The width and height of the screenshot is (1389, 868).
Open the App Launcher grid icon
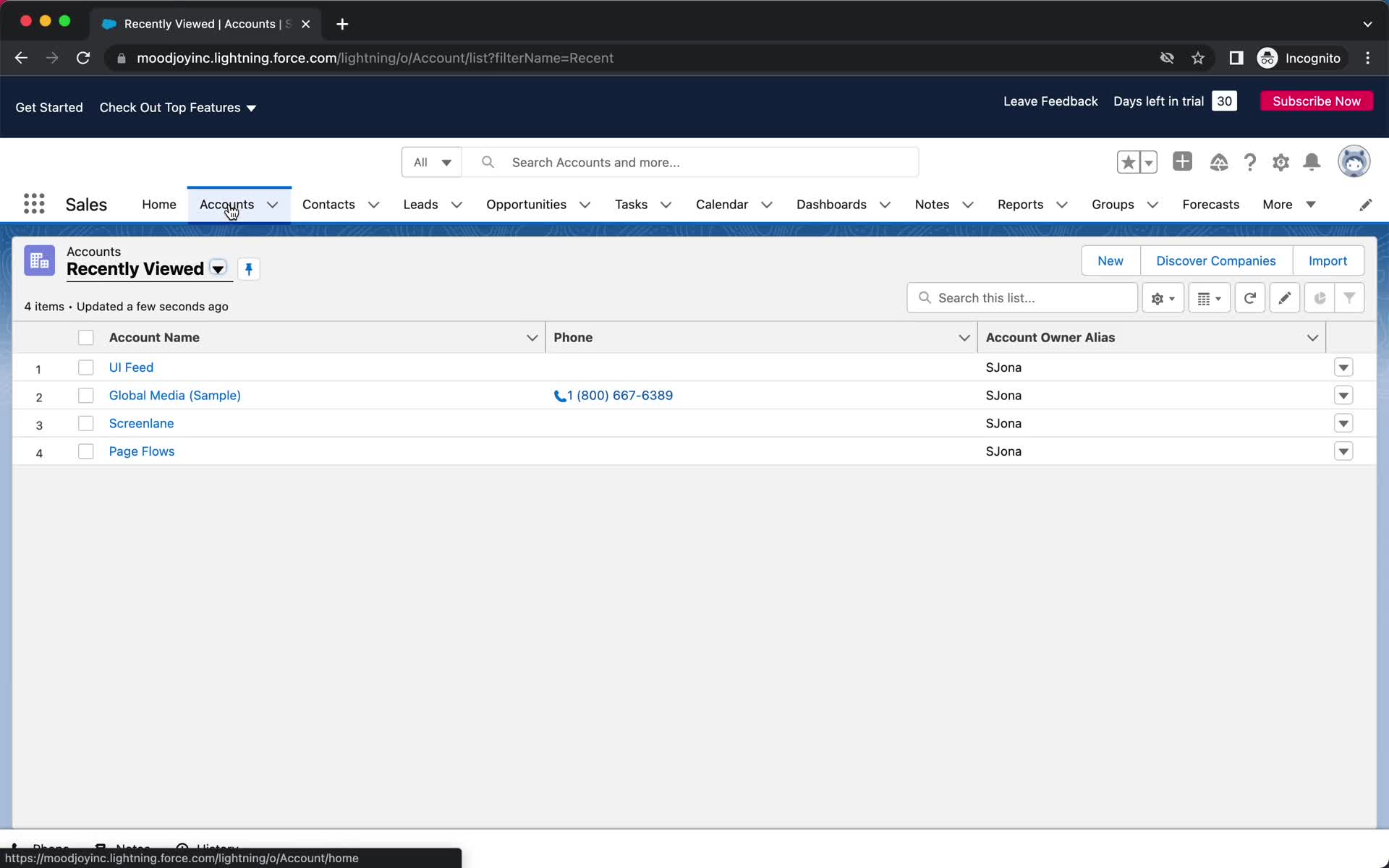[x=34, y=204]
